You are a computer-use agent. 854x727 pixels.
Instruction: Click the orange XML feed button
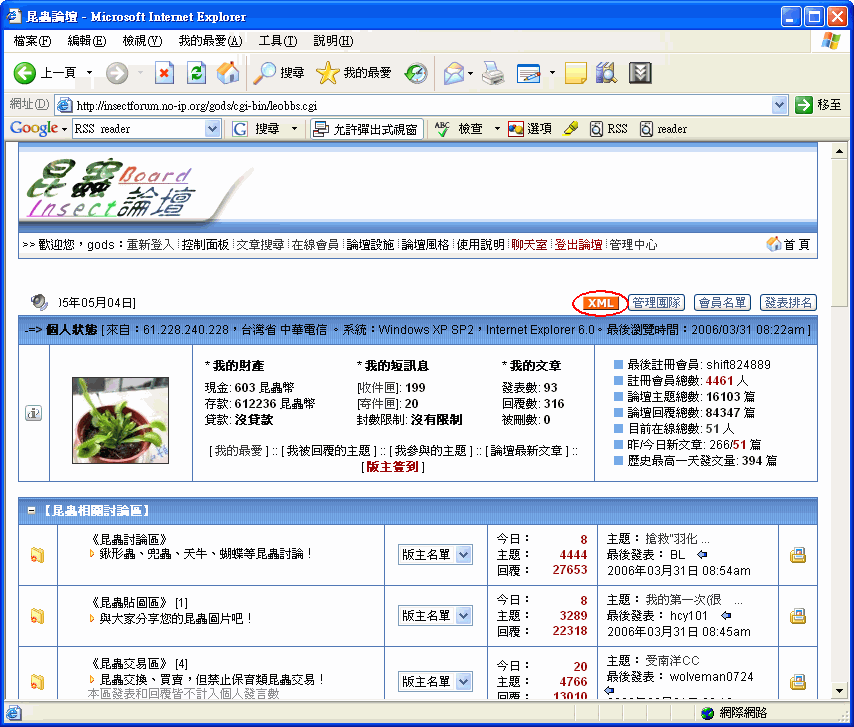coord(599,303)
